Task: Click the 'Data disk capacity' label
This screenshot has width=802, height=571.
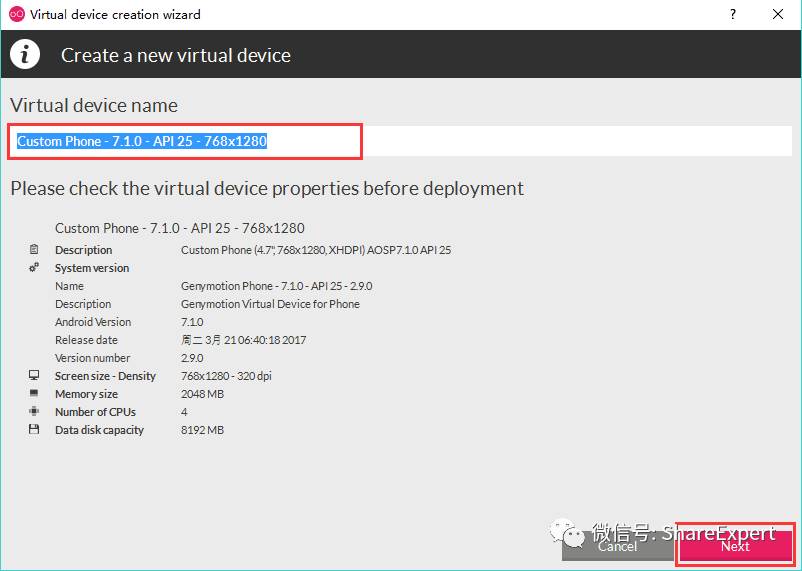Action: [99, 430]
